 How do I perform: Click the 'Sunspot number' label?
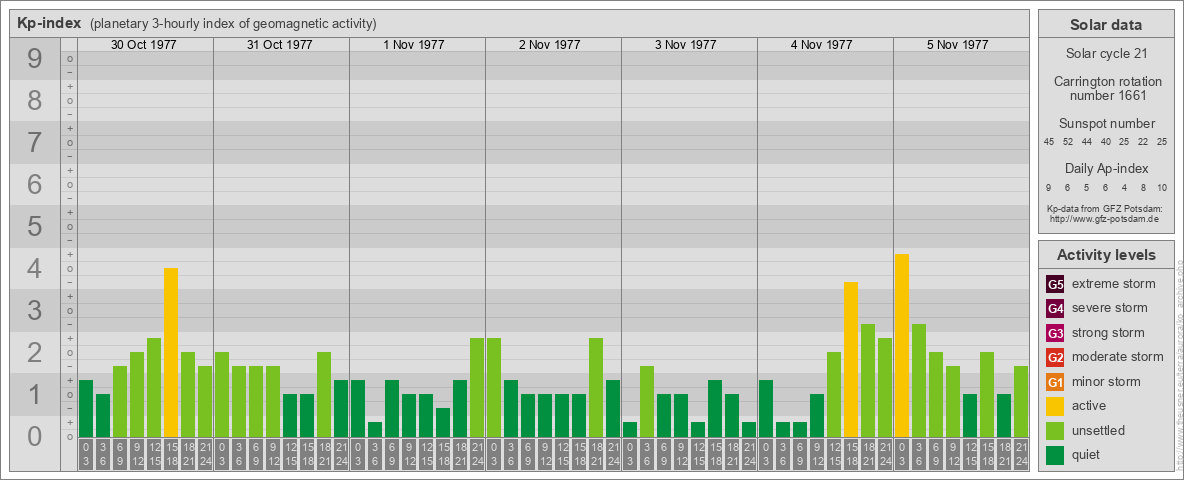pyautogui.click(x=1106, y=123)
